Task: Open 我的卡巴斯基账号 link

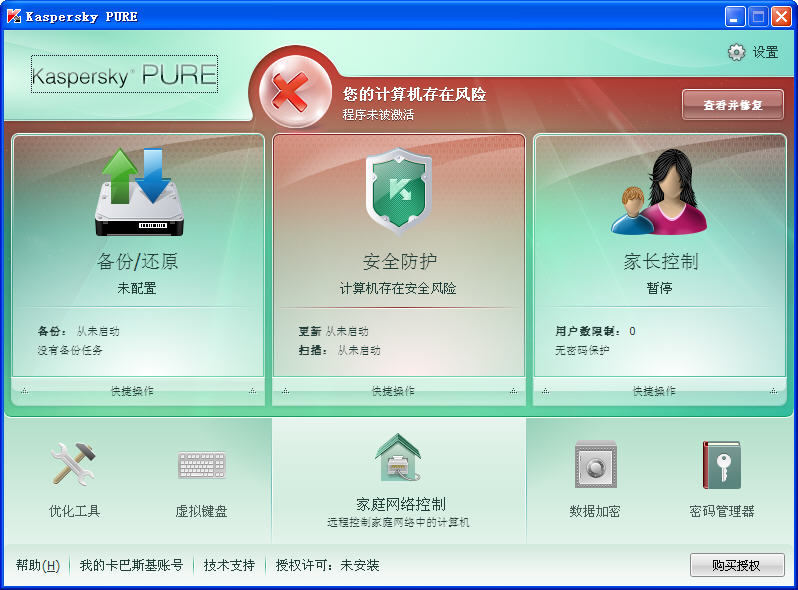Action: coord(131,565)
